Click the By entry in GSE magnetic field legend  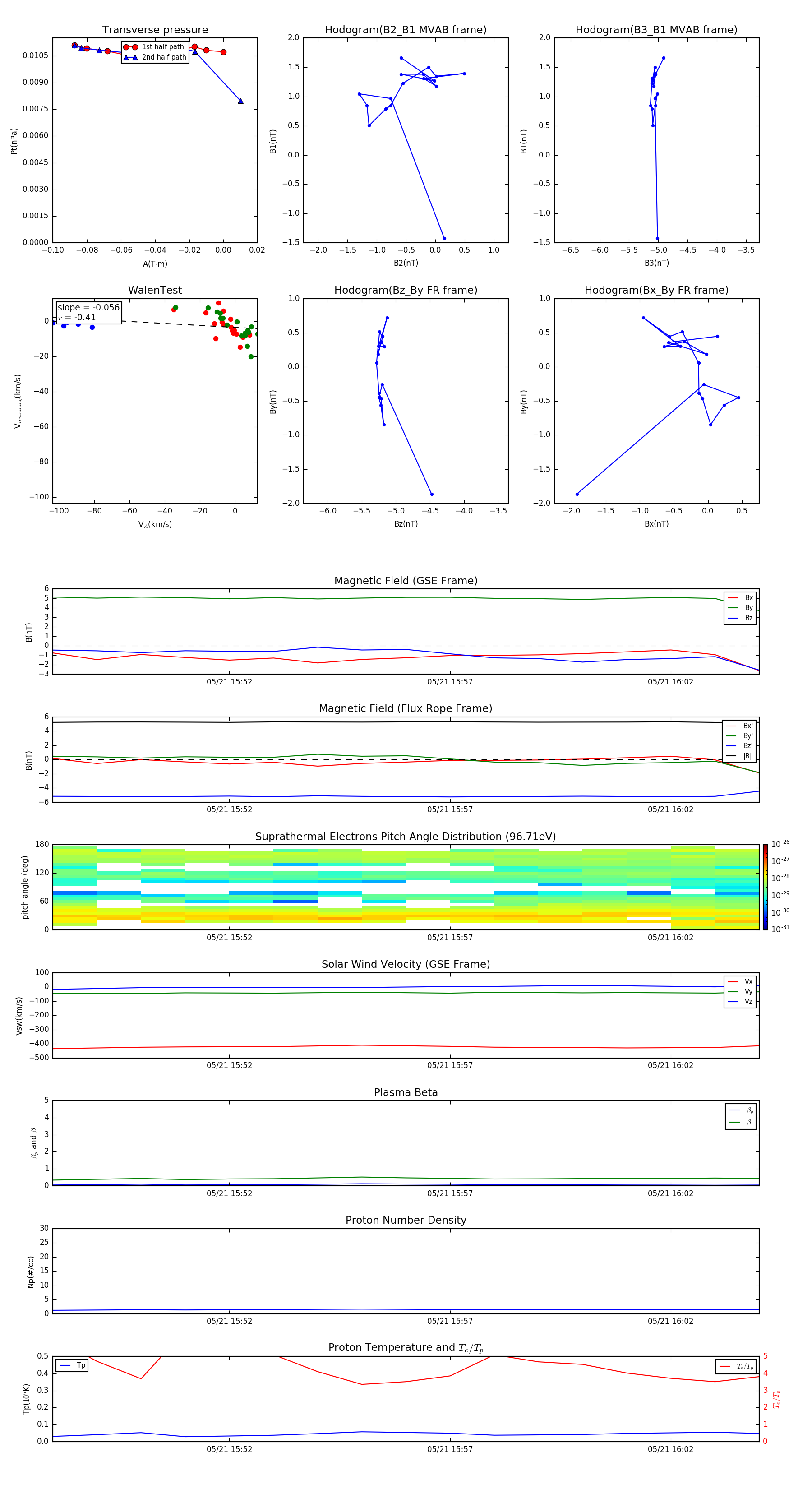tap(740, 607)
